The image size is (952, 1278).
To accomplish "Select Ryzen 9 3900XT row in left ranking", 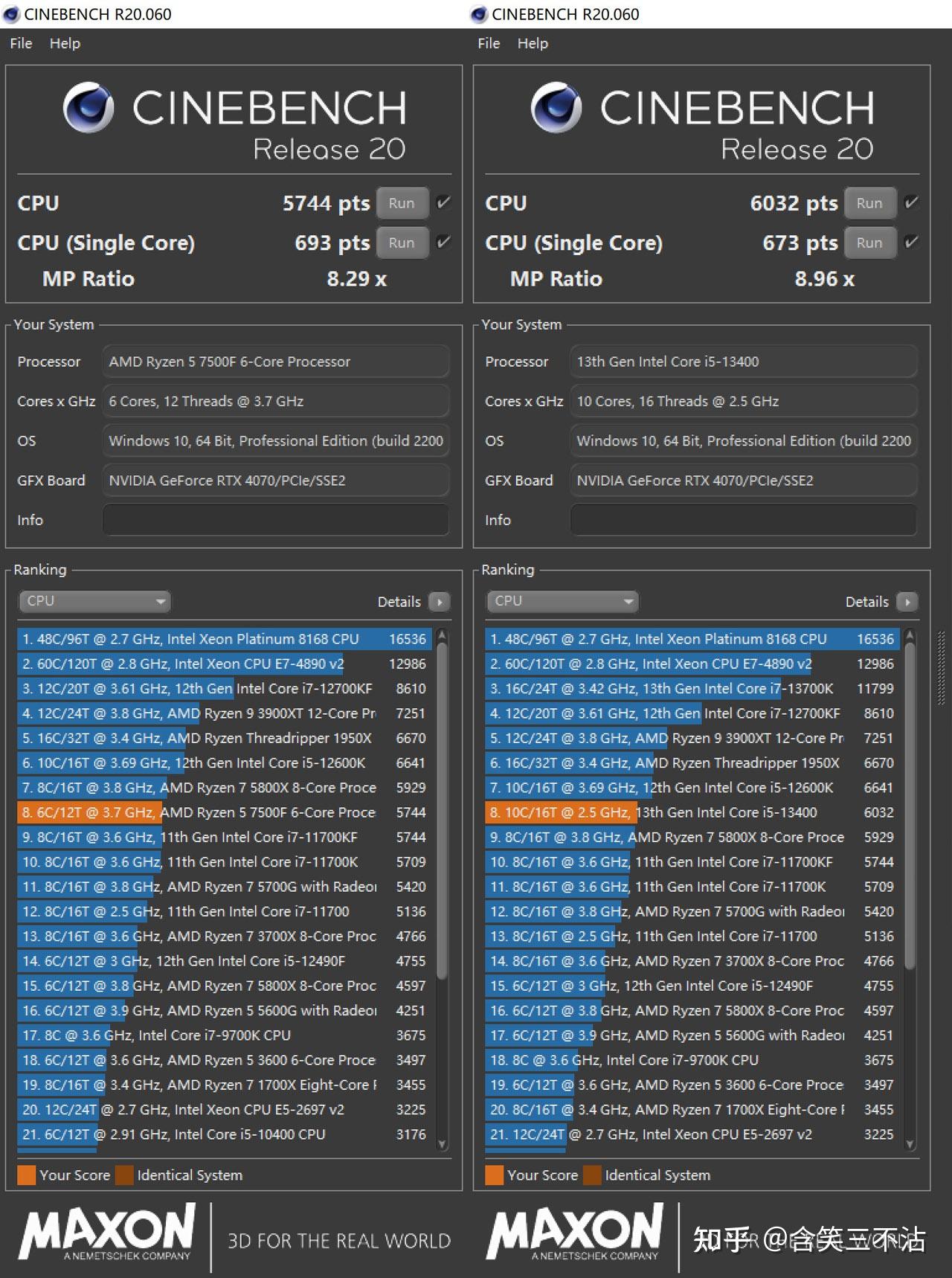I will tap(224, 713).
